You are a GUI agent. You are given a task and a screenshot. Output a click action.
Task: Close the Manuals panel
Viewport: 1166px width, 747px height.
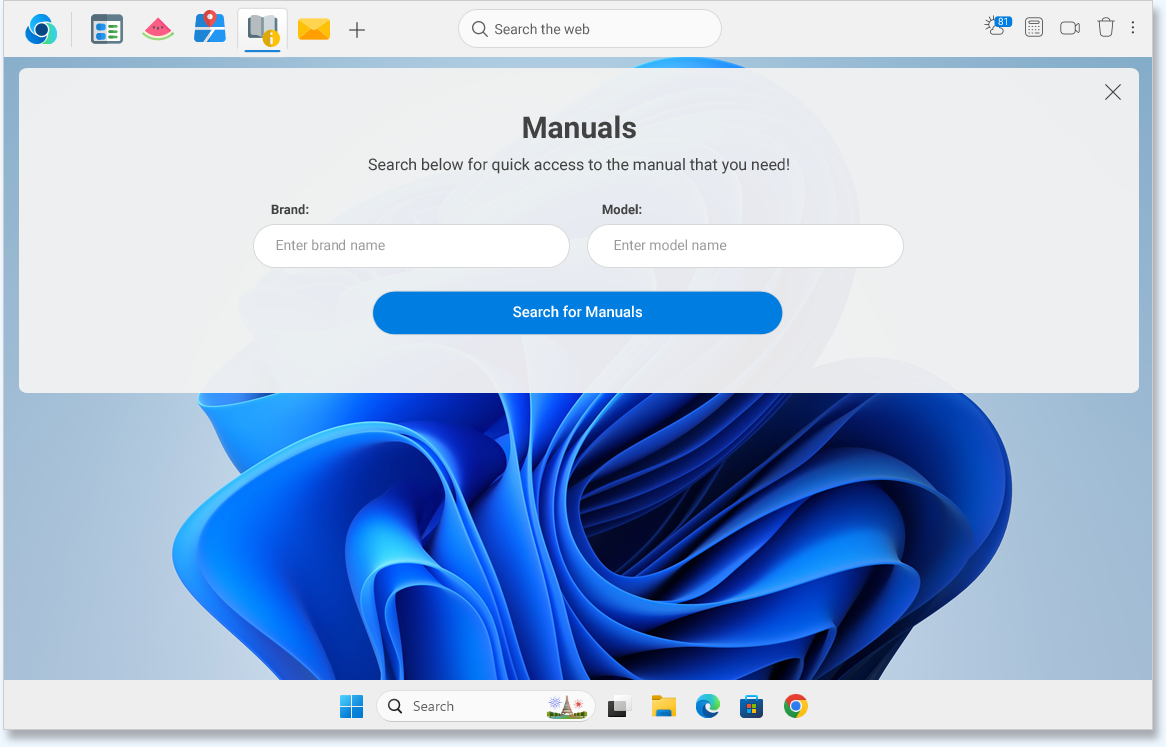(x=1113, y=92)
